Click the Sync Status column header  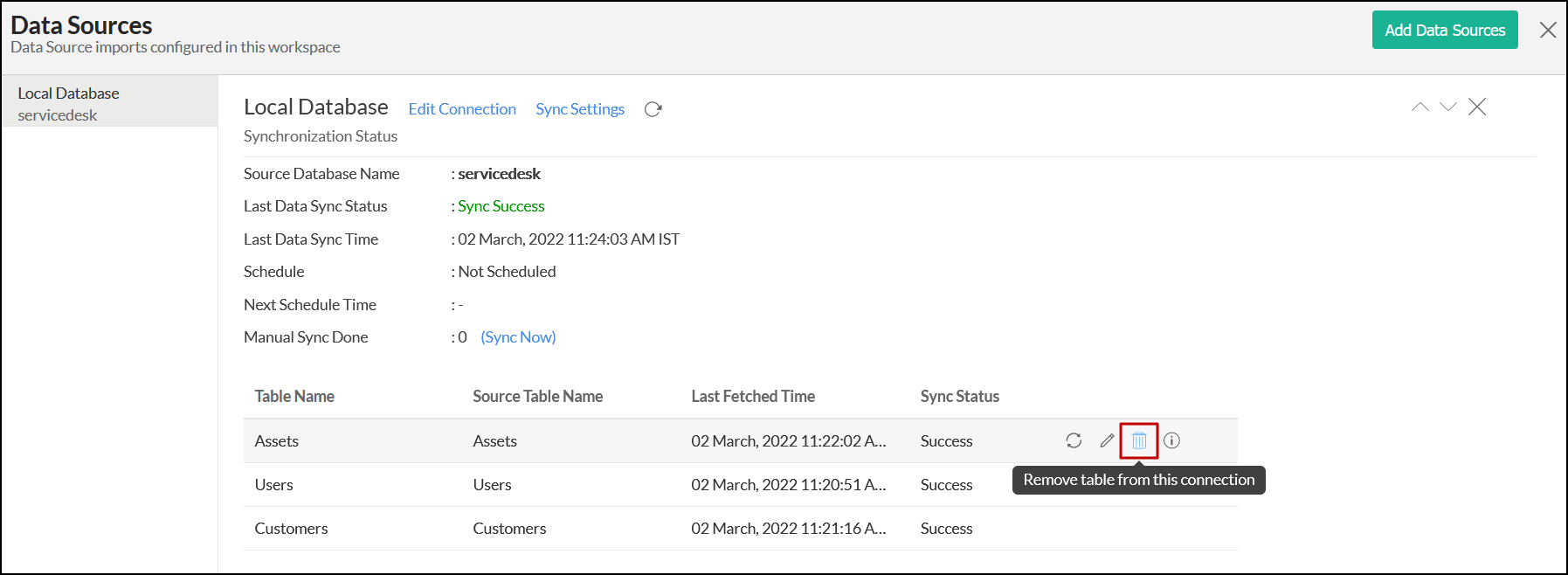tap(959, 397)
